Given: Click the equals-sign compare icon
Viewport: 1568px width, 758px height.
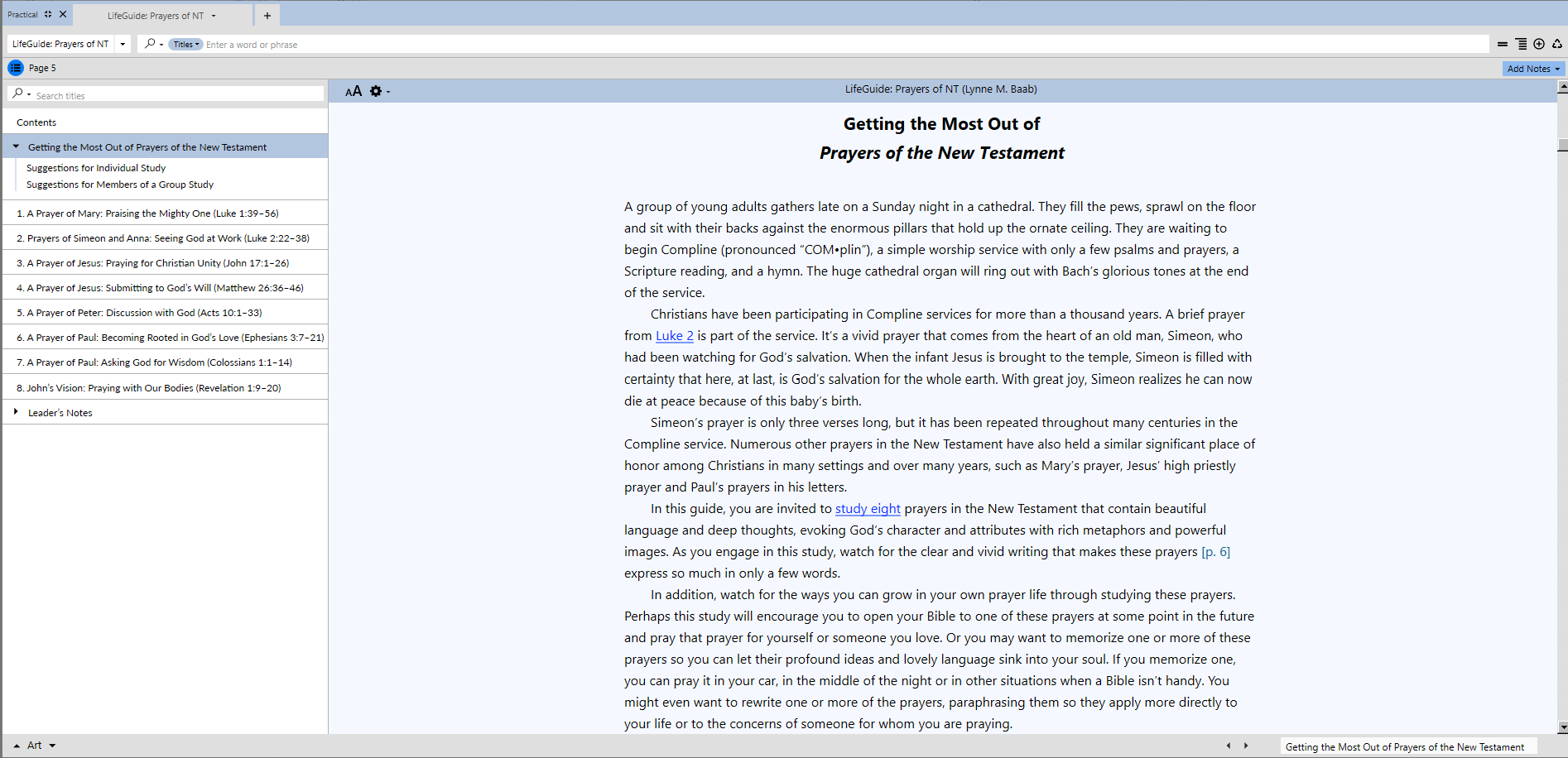Looking at the screenshot, I should [x=1503, y=44].
